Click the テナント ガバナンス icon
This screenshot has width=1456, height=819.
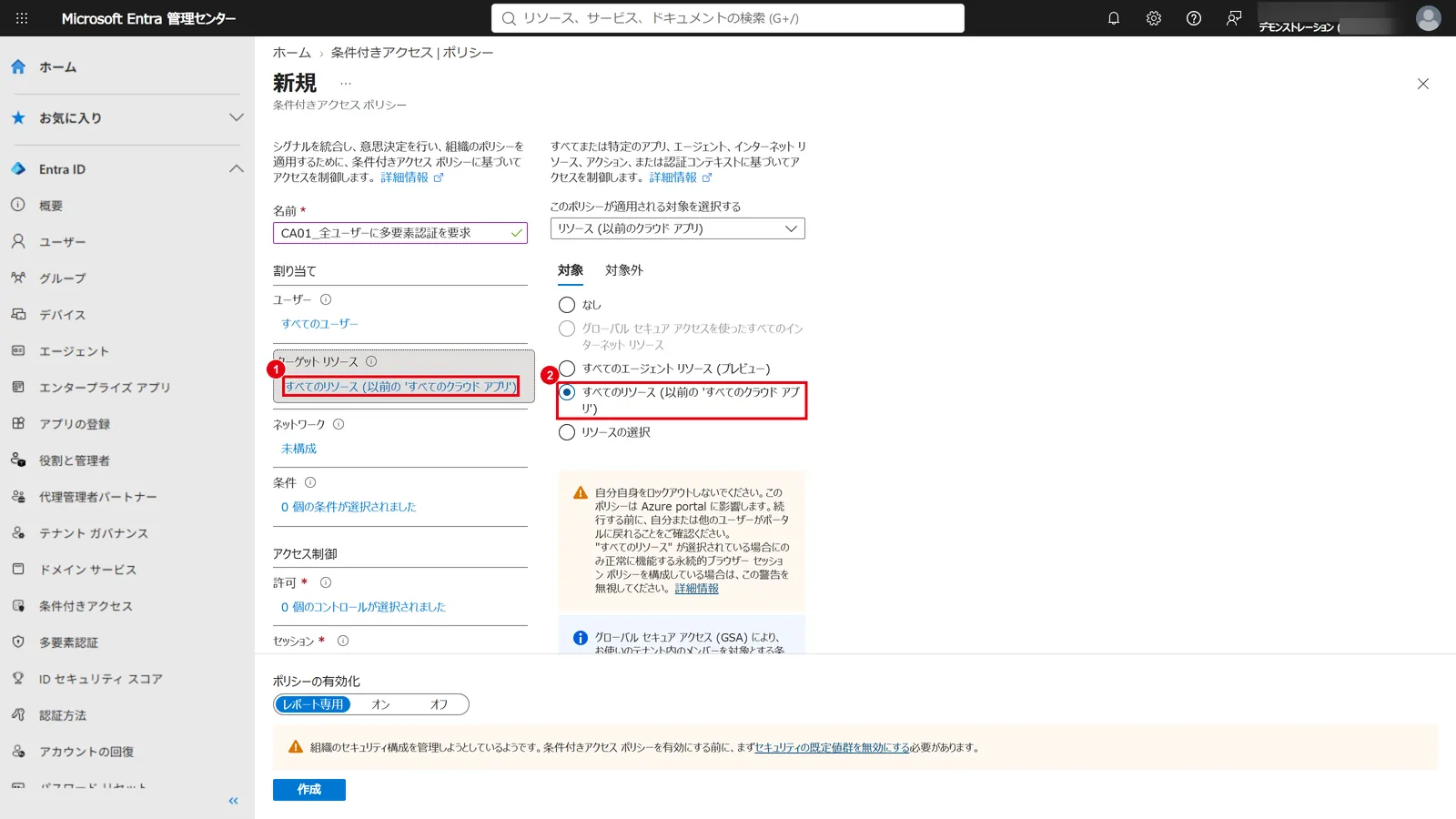(x=18, y=532)
